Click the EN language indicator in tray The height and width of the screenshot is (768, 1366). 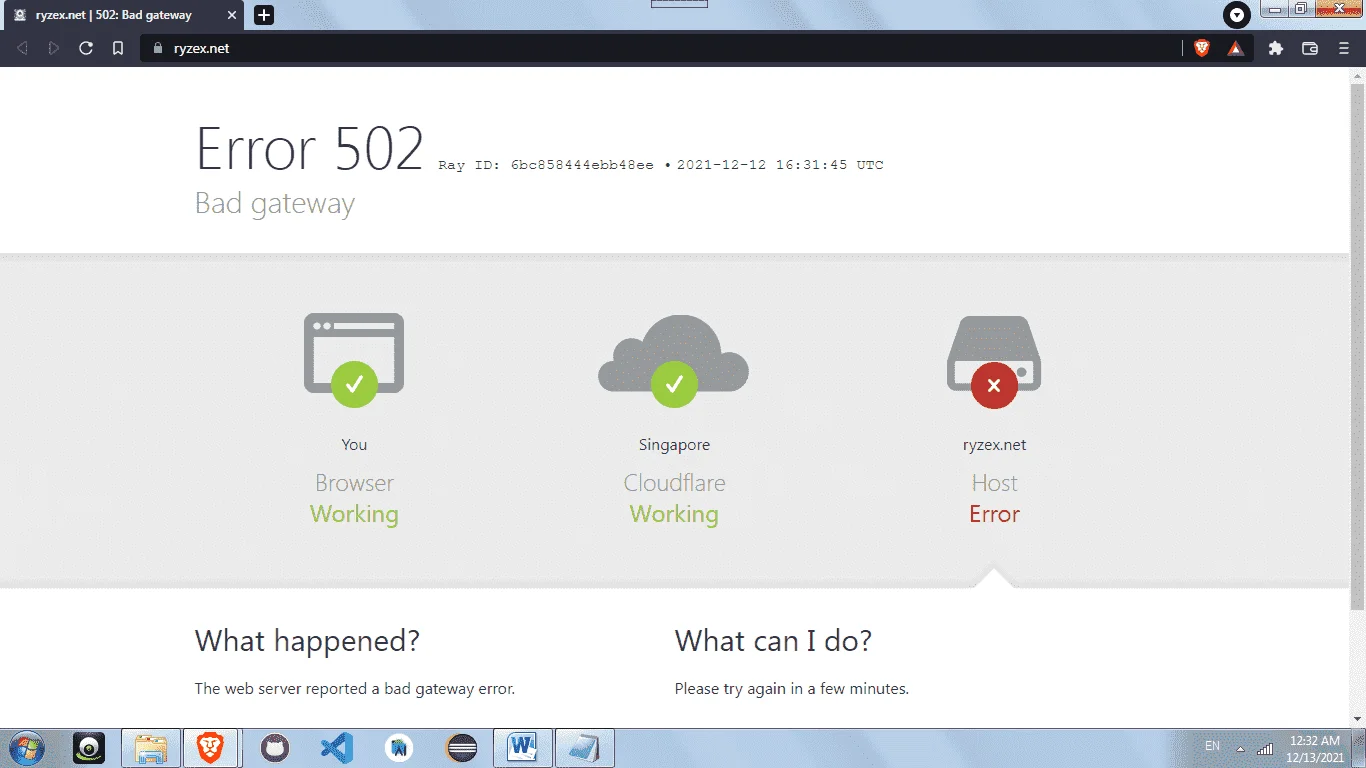(1212, 747)
